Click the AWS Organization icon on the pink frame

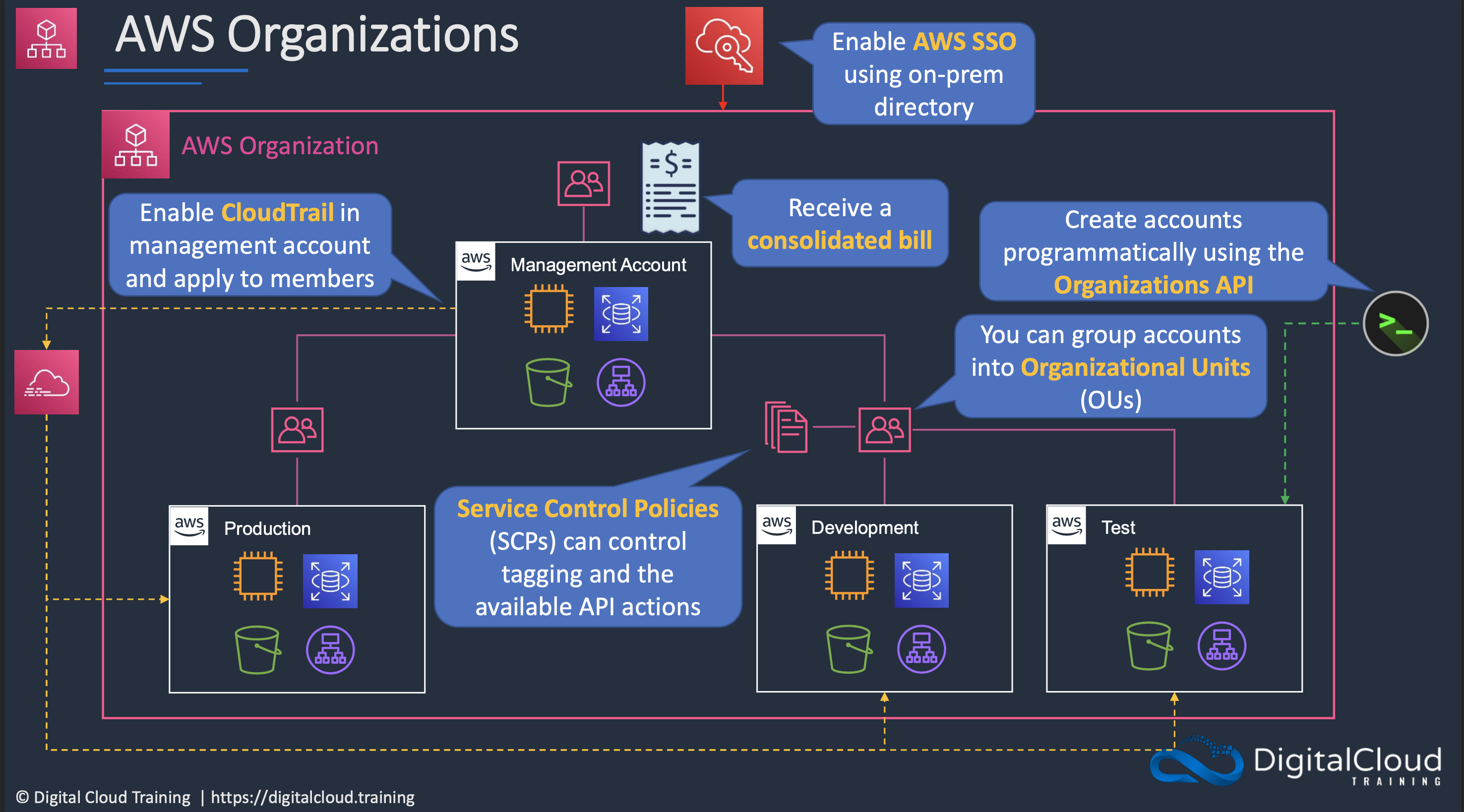tap(136, 145)
